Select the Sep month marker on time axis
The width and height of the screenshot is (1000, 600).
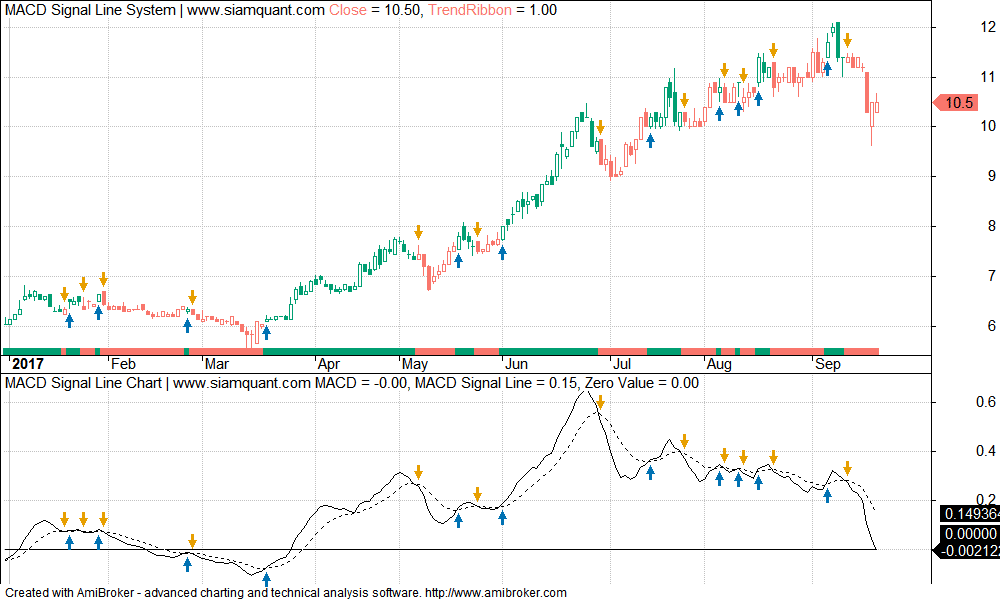[x=826, y=363]
